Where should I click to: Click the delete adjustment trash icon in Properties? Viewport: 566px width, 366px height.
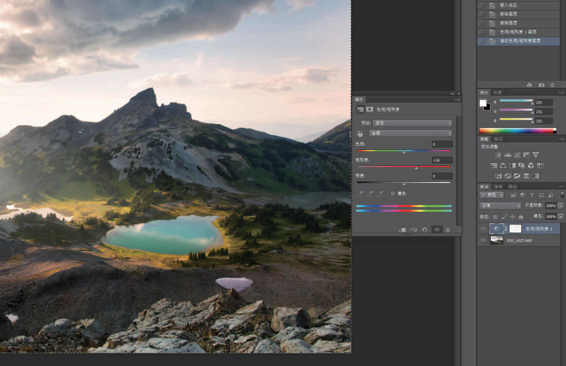[x=448, y=230]
